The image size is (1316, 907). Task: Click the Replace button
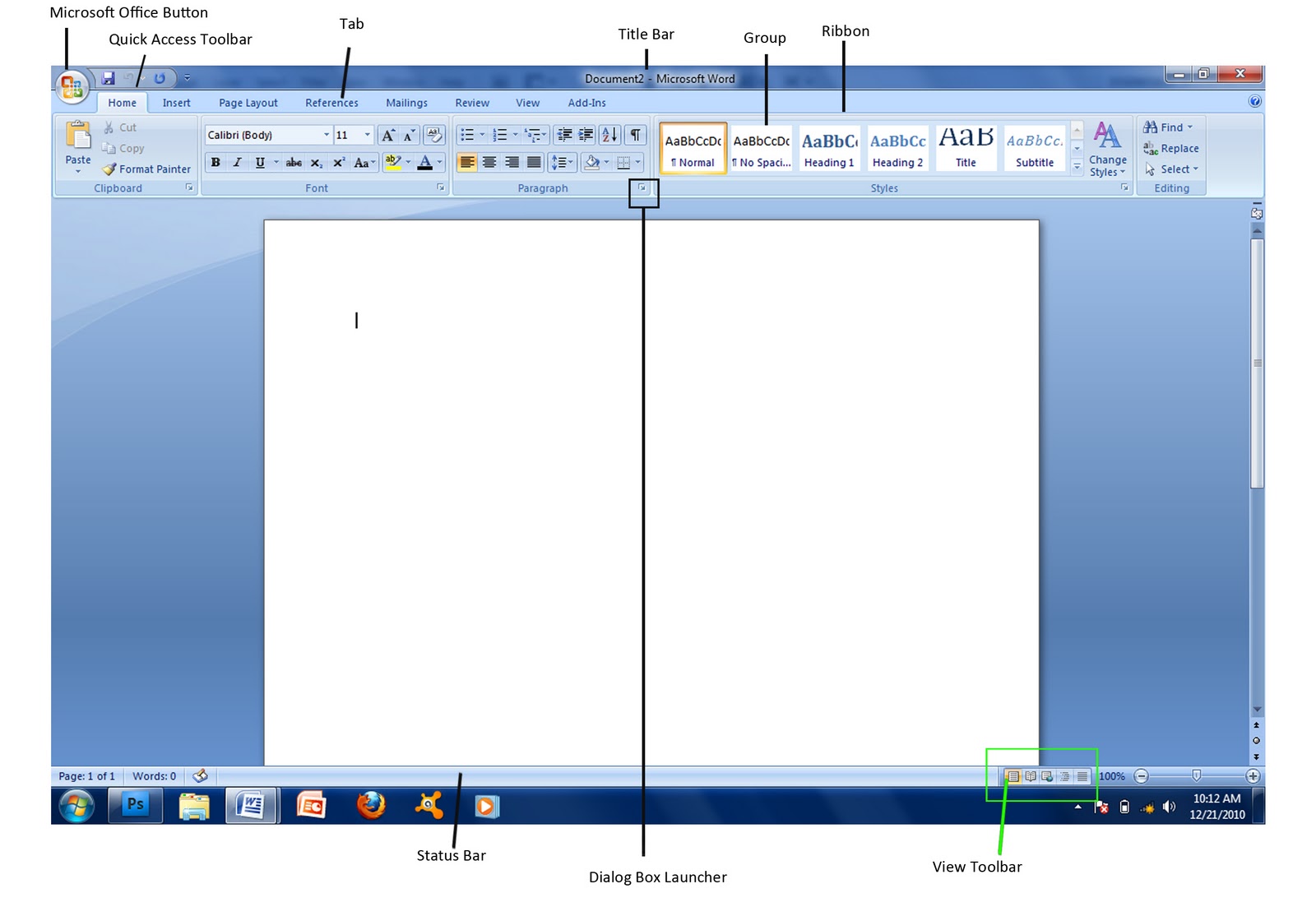click(x=1171, y=148)
